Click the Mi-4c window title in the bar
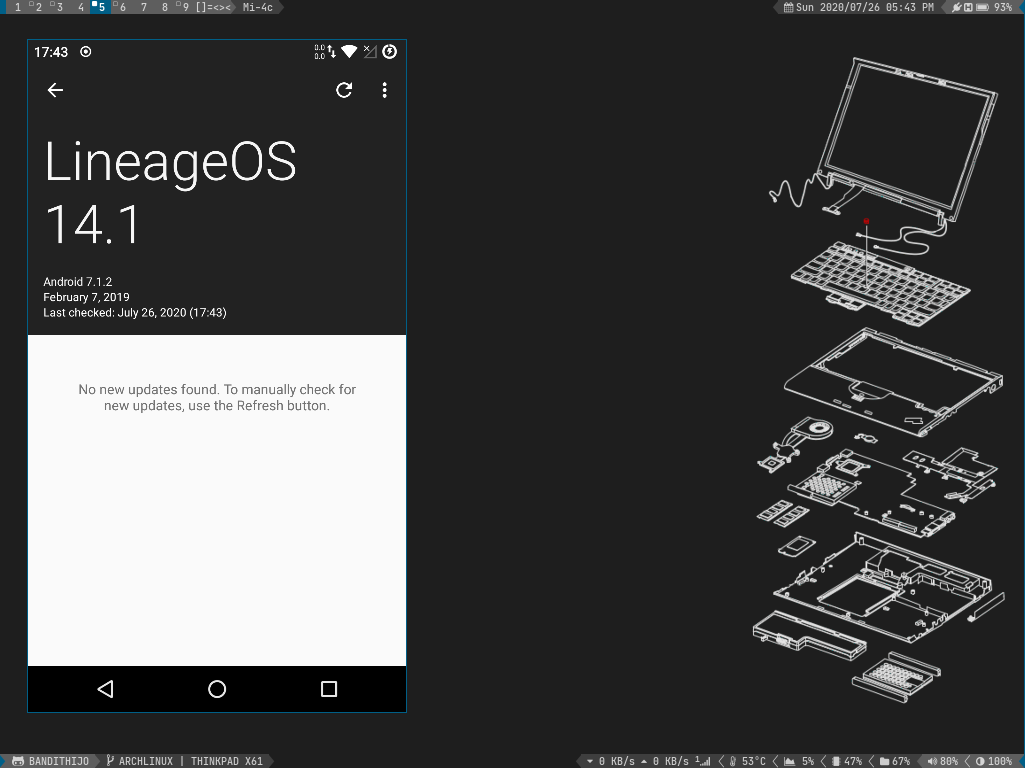 click(x=258, y=7)
